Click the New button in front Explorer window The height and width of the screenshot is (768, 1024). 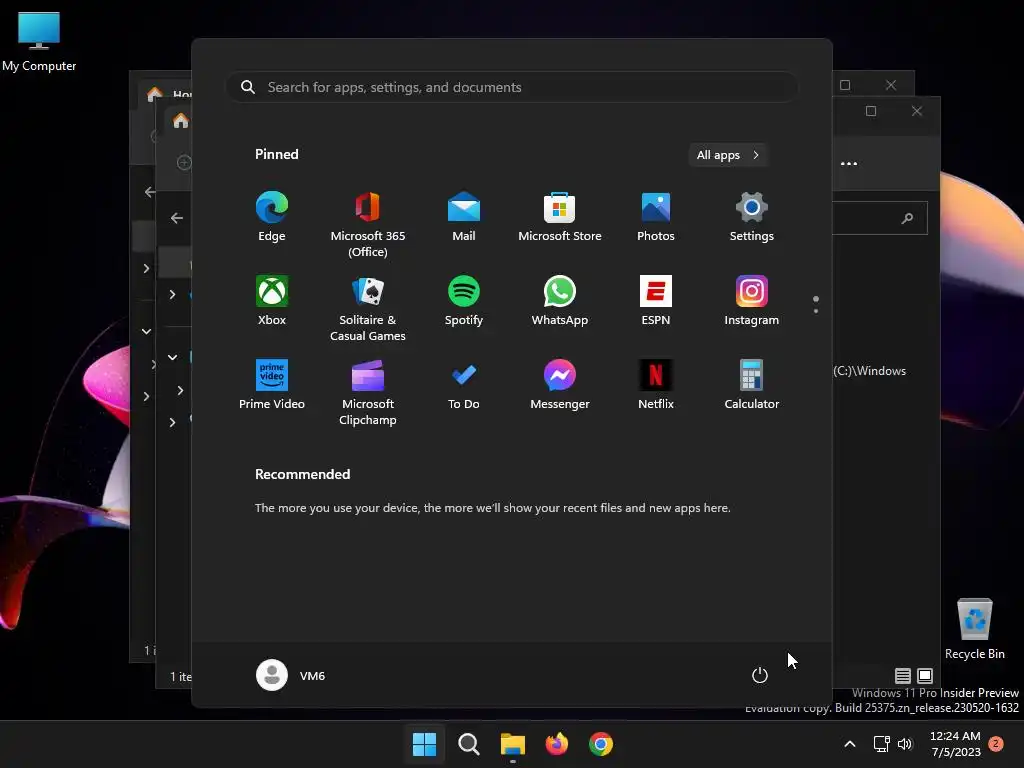coord(184,163)
